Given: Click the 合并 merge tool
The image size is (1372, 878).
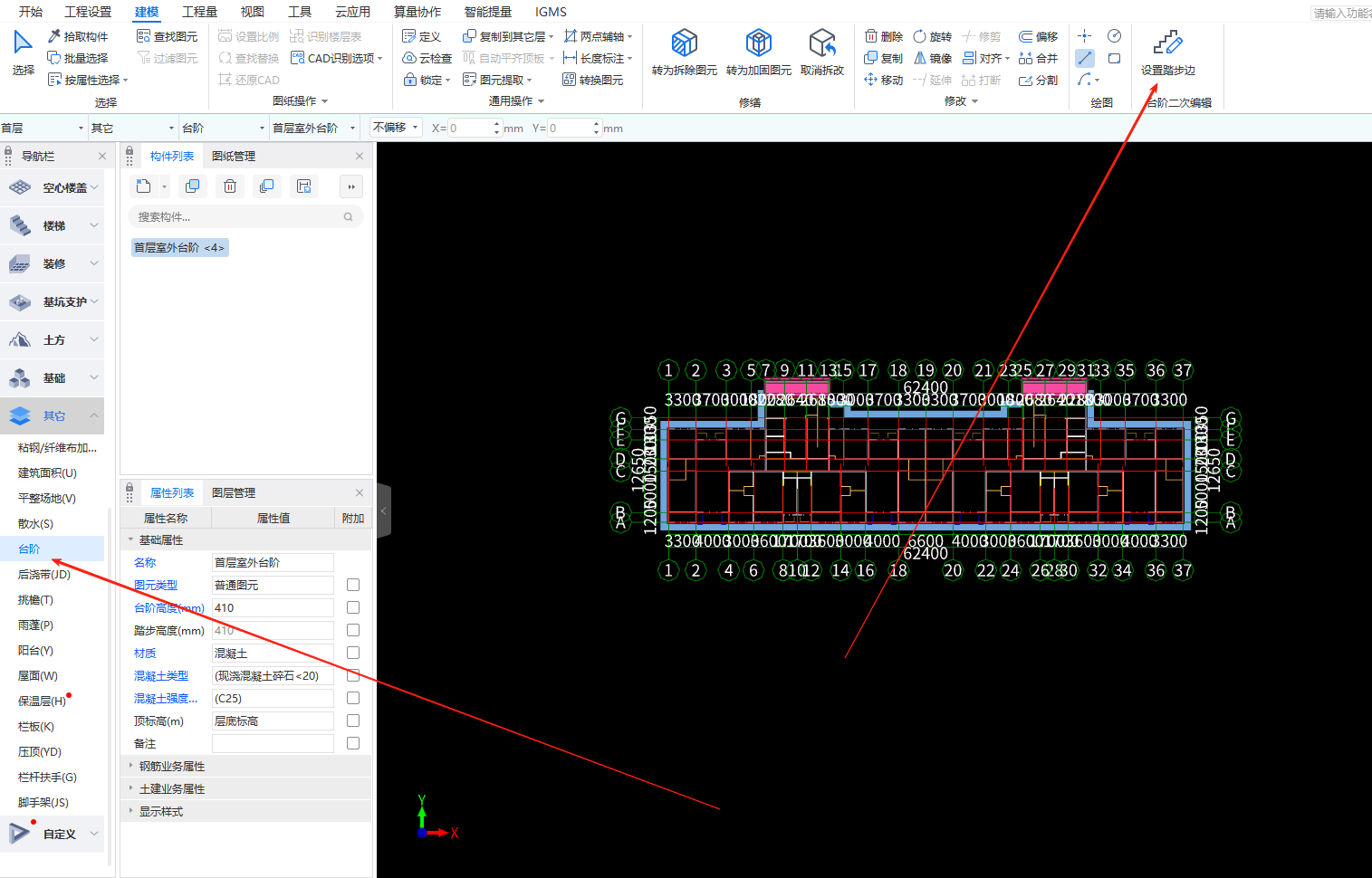Looking at the screenshot, I should [1039, 58].
